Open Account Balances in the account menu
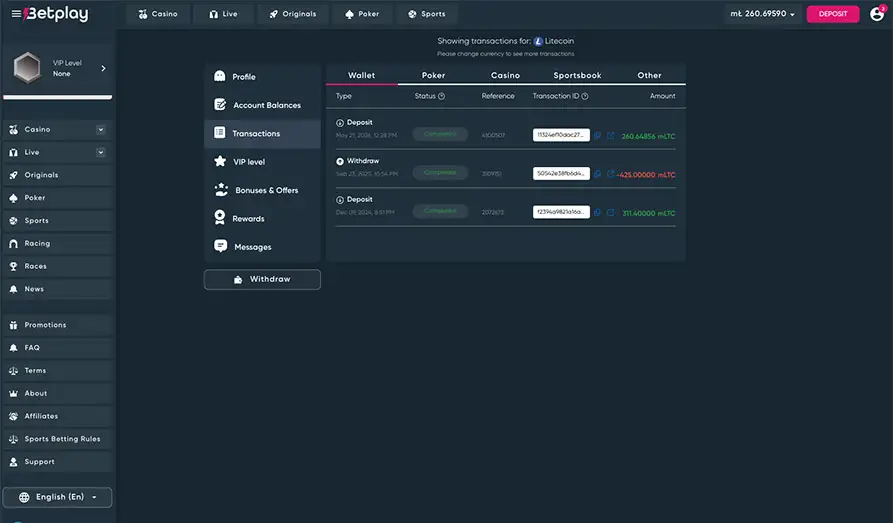This screenshot has height=523, width=893. 263,105
